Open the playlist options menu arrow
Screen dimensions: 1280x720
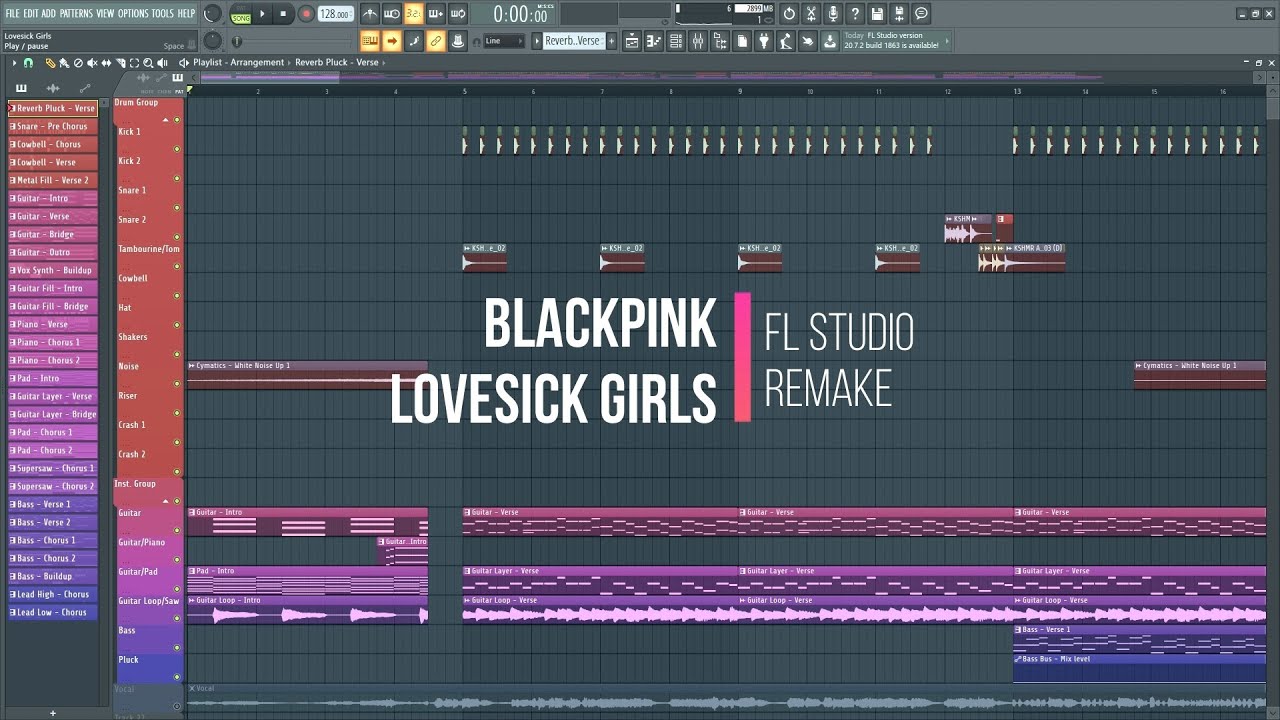pos(14,63)
